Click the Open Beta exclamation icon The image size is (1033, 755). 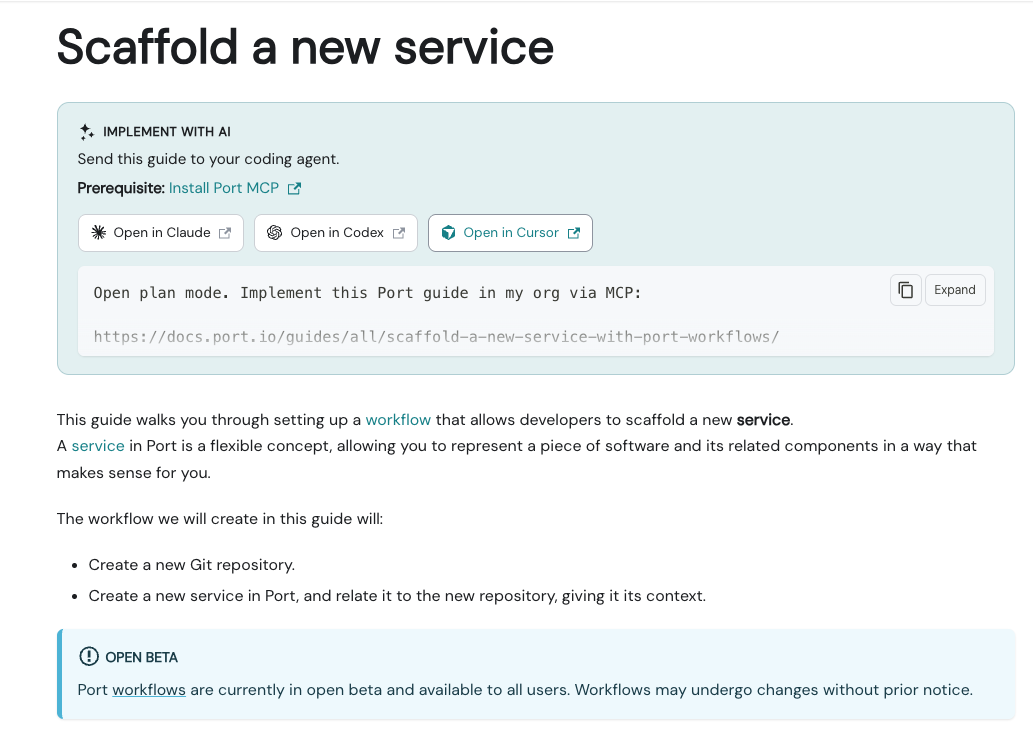[x=88, y=656]
